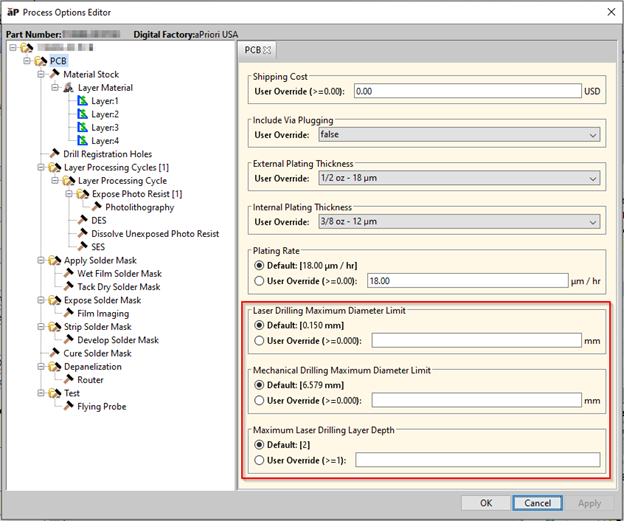Select Strip Solder Mask in the tree
The height and width of the screenshot is (521, 624).
pyautogui.click(x=98, y=327)
